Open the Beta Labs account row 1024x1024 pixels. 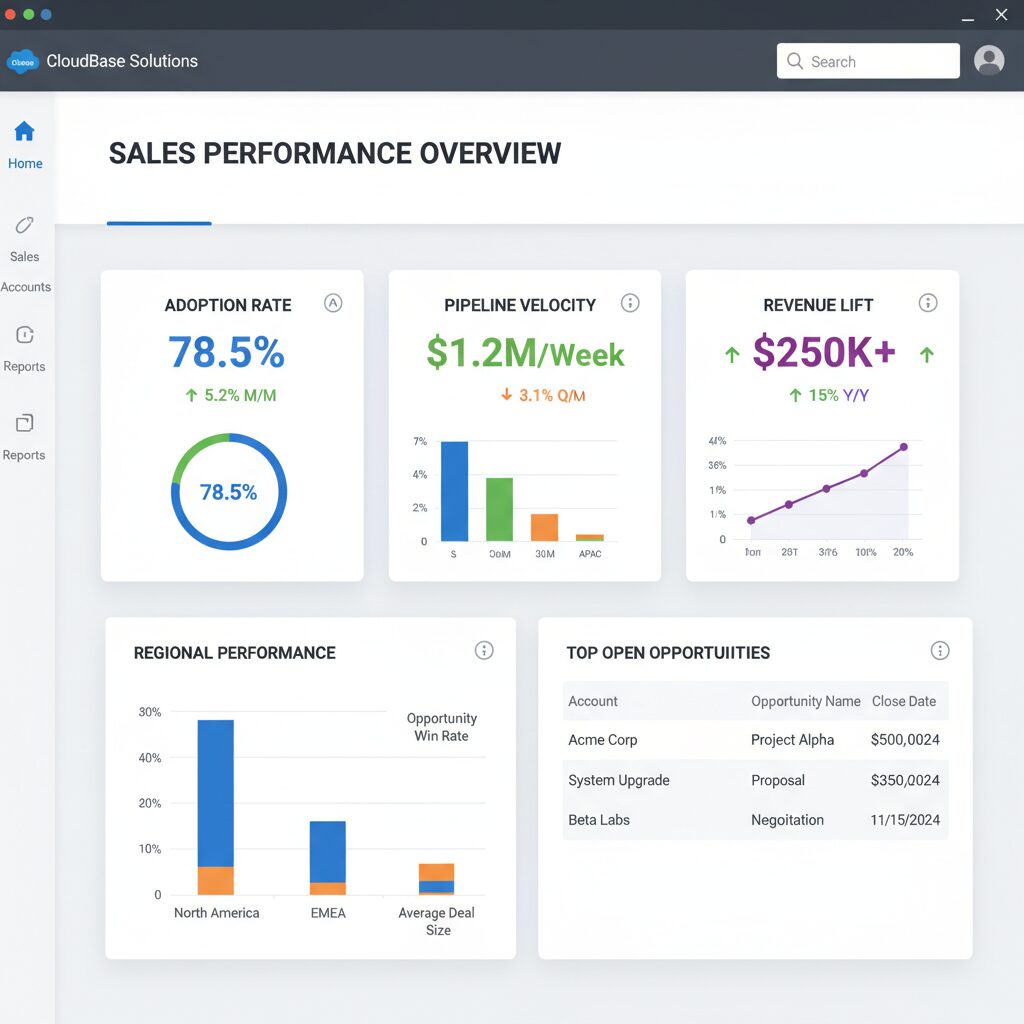(x=755, y=820)
